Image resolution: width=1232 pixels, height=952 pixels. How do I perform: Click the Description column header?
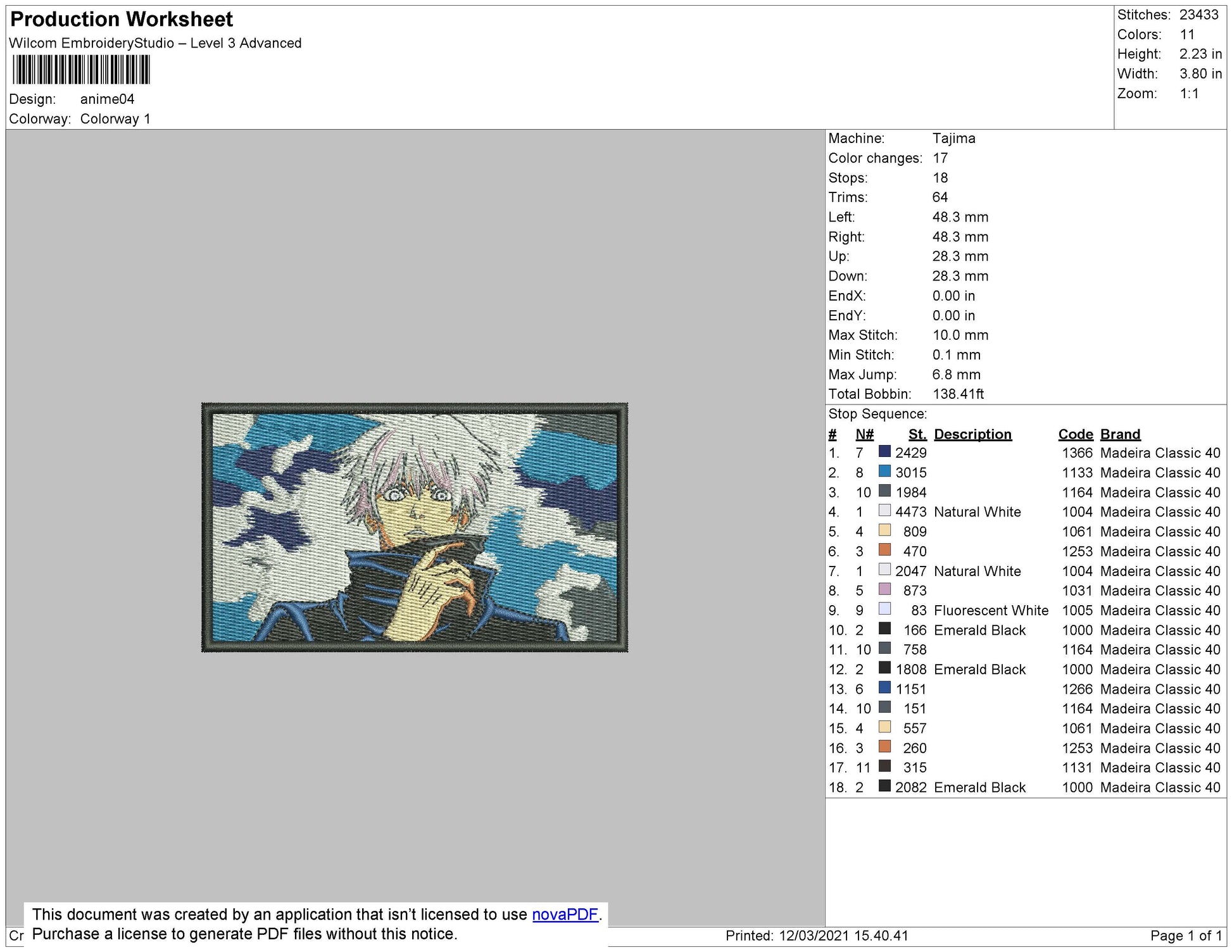972,434
